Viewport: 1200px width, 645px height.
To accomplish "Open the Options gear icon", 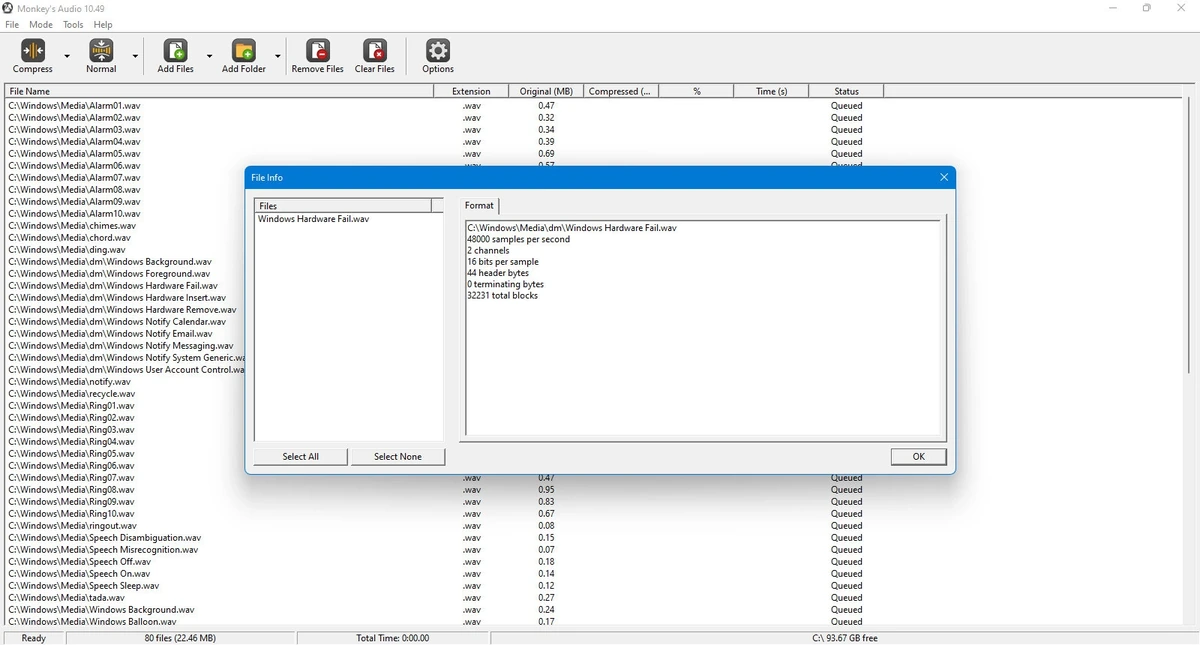I will click(x=437, y=50).
